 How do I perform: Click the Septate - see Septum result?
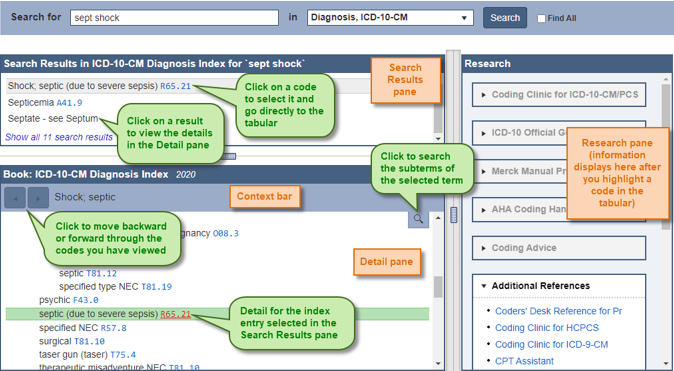(x=53, y=119)
